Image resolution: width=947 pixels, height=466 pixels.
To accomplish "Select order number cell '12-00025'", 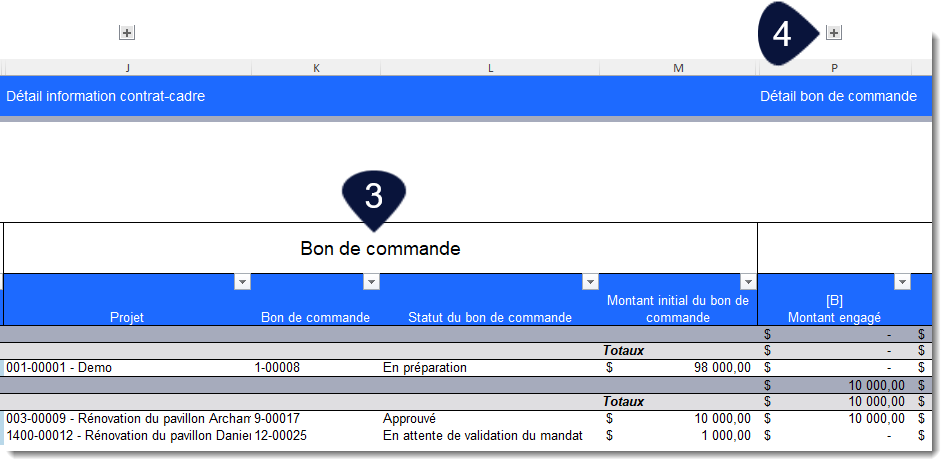I will [x=316, y=435].
